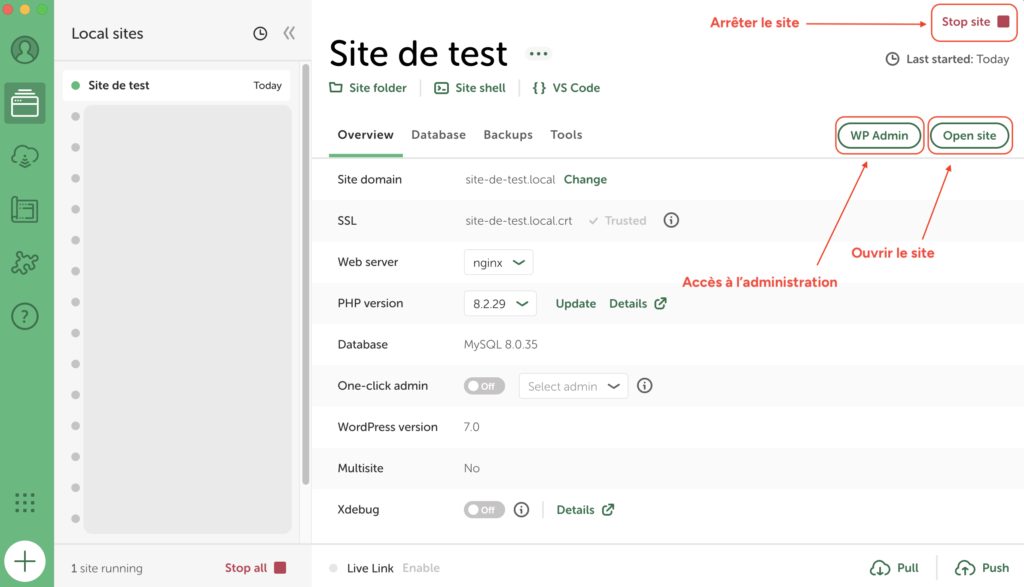Click the Xdebug info icon
Image resolution: width=1024 pixels, height=587 pixels.
(521, 509)
